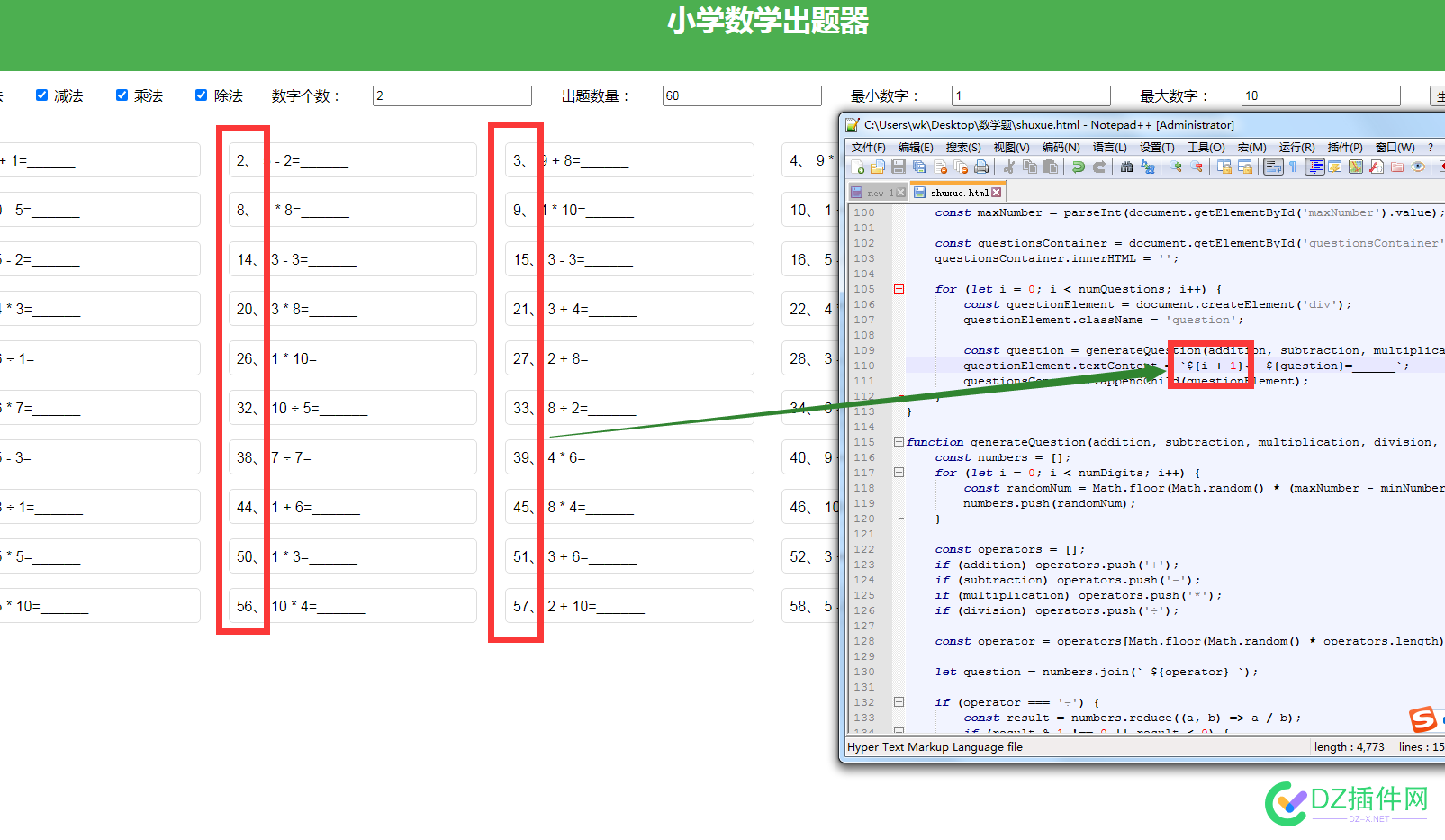Focus the 数字个数 input field

(x=452, y=95)
